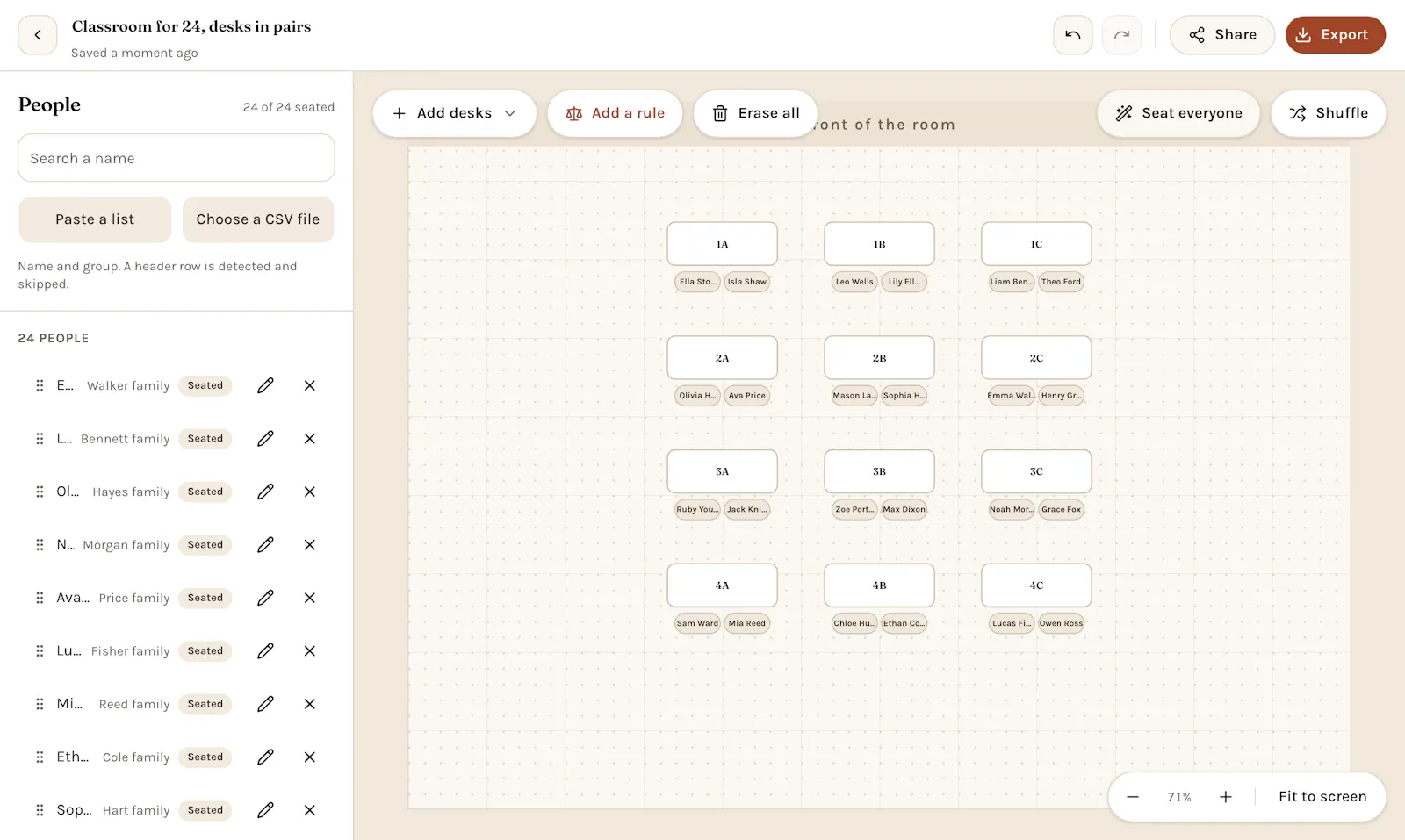
Task: Click the Grace Fox seat chip
Action: [1061, 509]
